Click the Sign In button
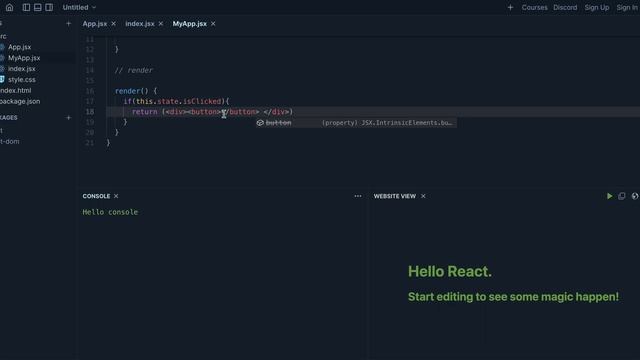This screenshot has width=640, height=360. pyautogui.click(x=627, y=7)
